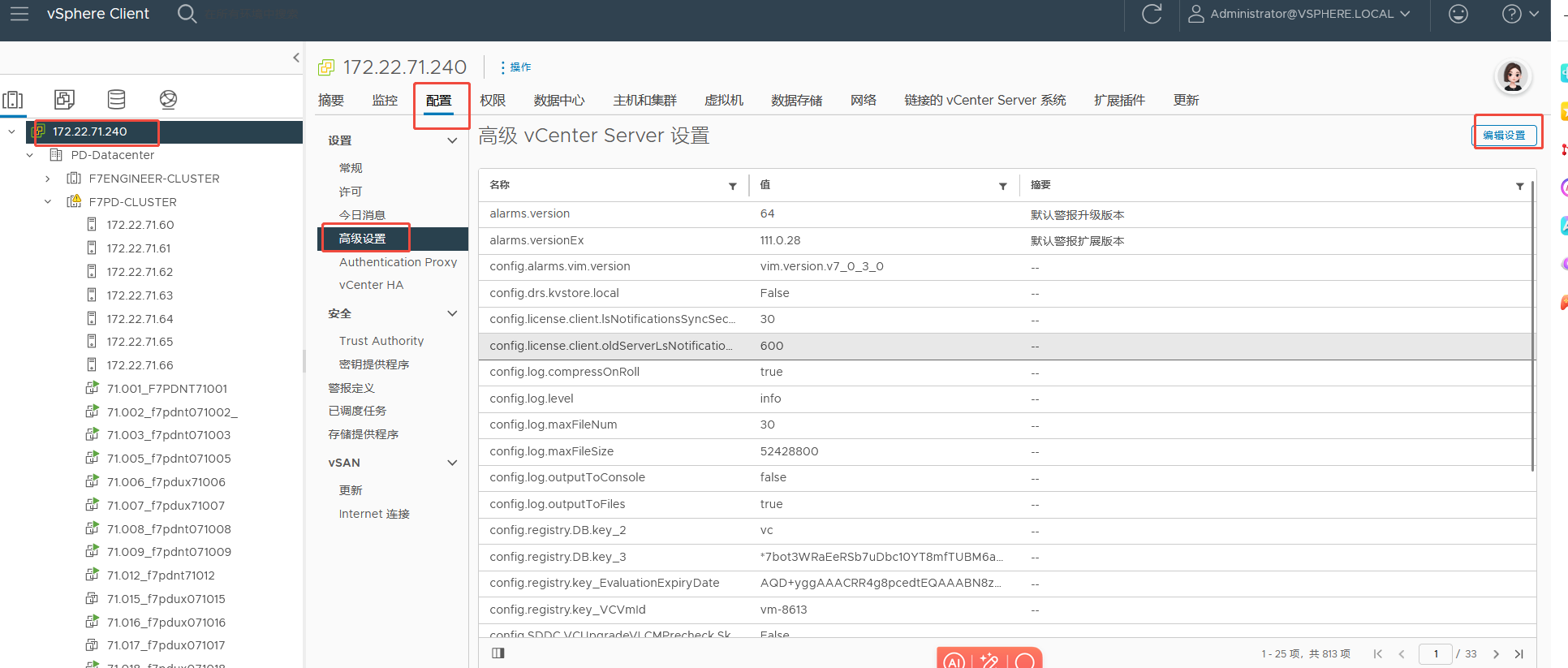Open the hamburger navigation menu
The height and width of the screenshot is (668, 1568).
[x=19, y=14]
